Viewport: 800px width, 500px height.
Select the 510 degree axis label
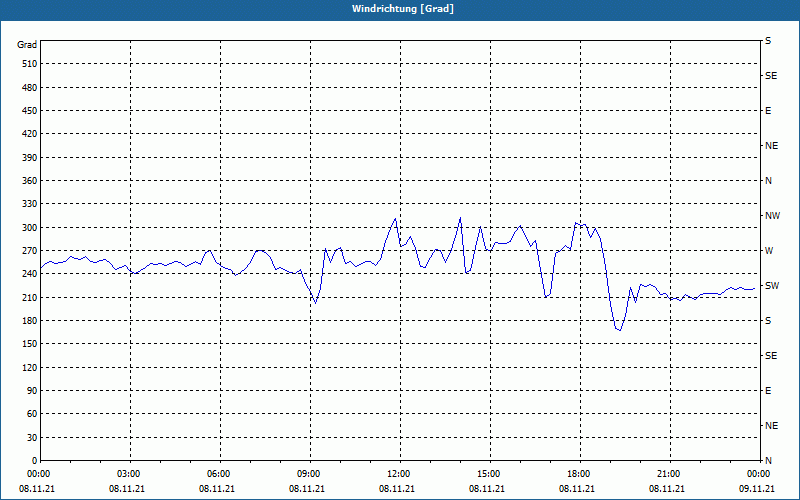(x=29, y=64)
